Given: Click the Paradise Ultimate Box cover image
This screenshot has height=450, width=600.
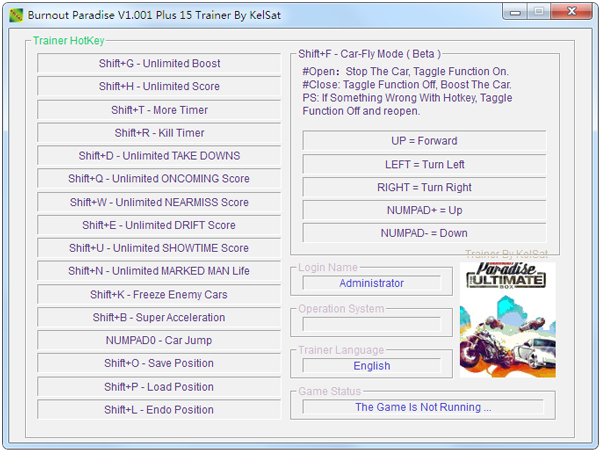Looking at the screenshot, I should [507, 320].
